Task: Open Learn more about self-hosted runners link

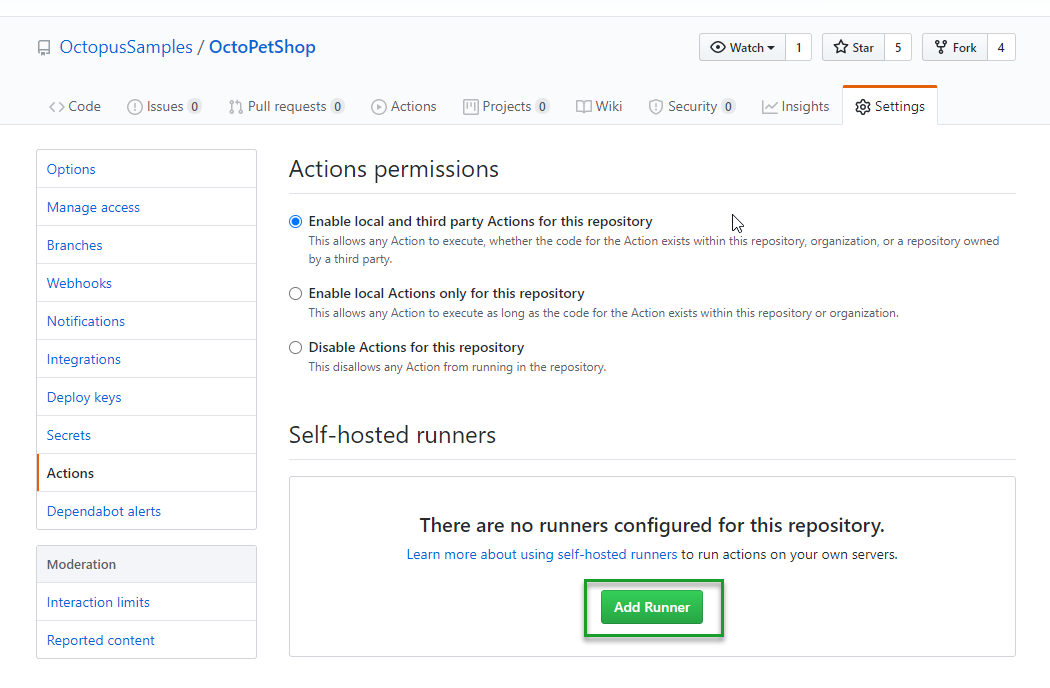Action: 542,554
